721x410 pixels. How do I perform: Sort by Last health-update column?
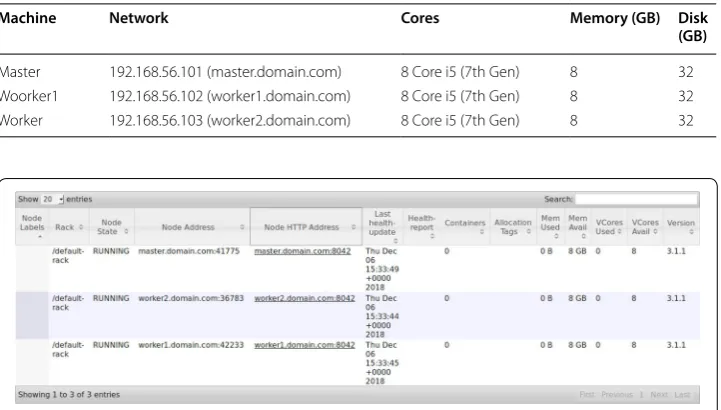coord(383,227)
